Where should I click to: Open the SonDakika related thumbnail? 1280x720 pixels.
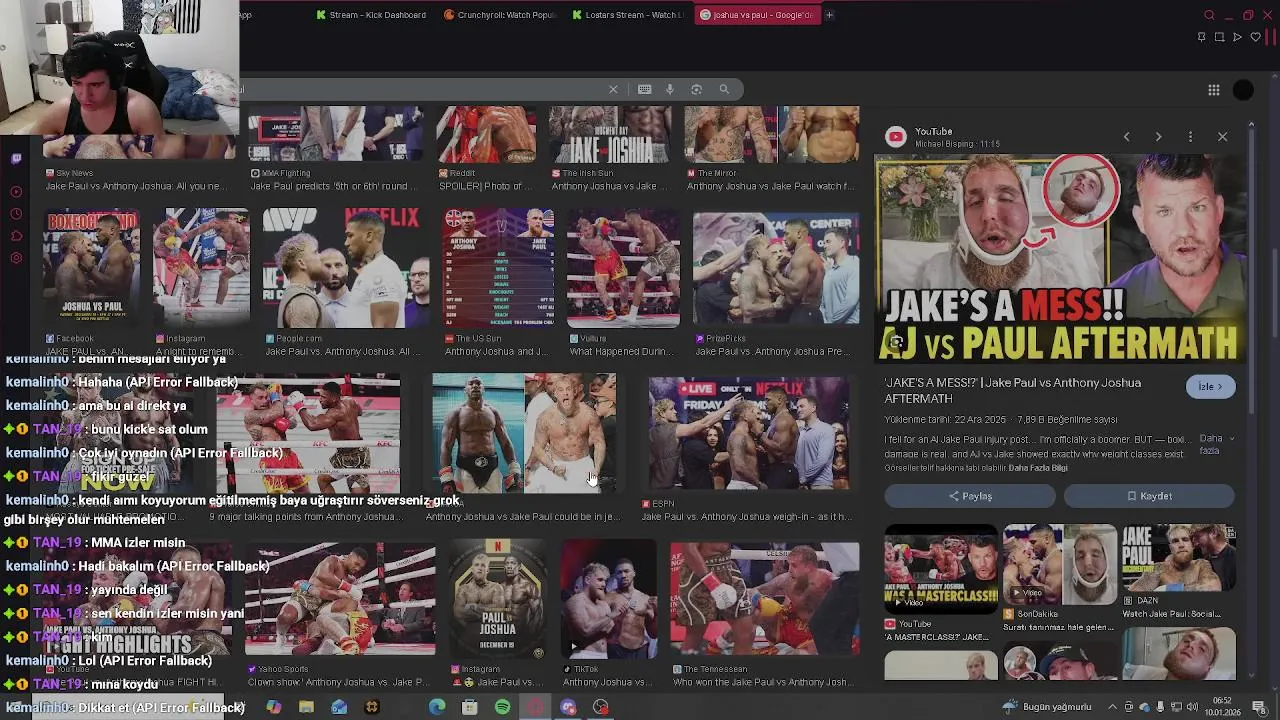[x=1060, y=566]
